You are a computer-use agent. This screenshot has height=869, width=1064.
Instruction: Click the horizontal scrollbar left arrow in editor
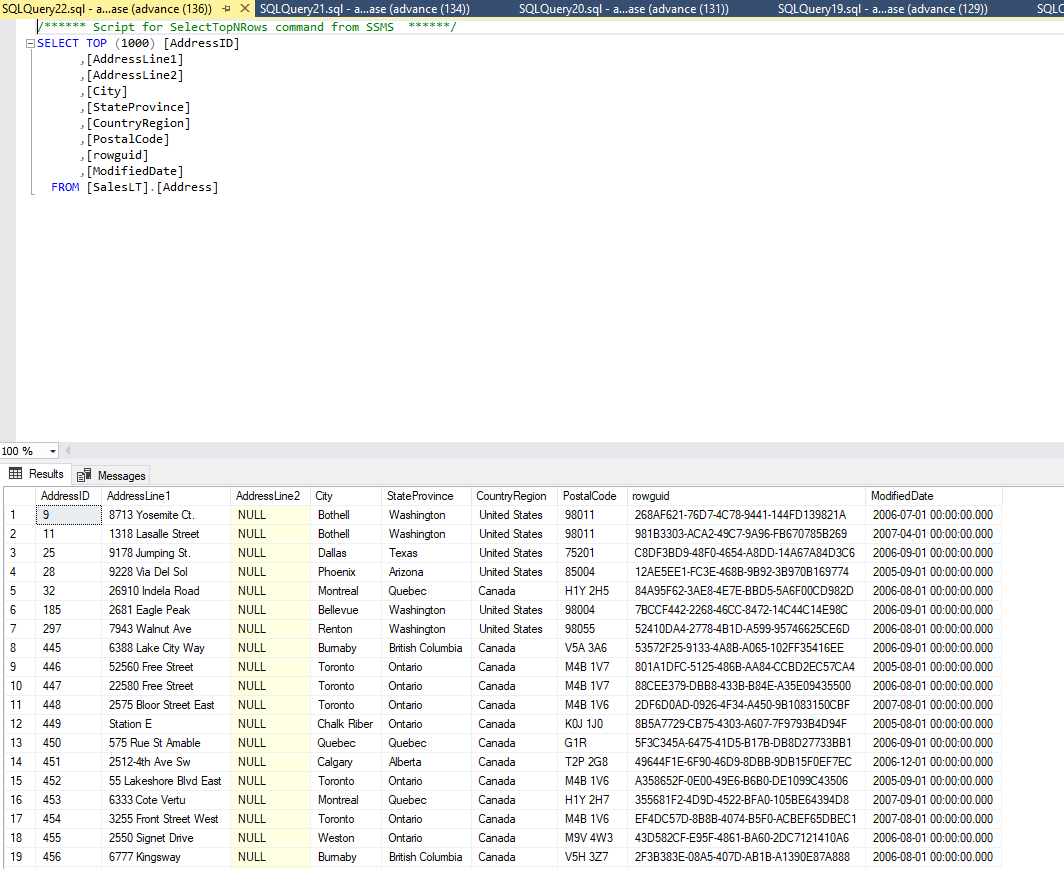[x=67, y=450]
